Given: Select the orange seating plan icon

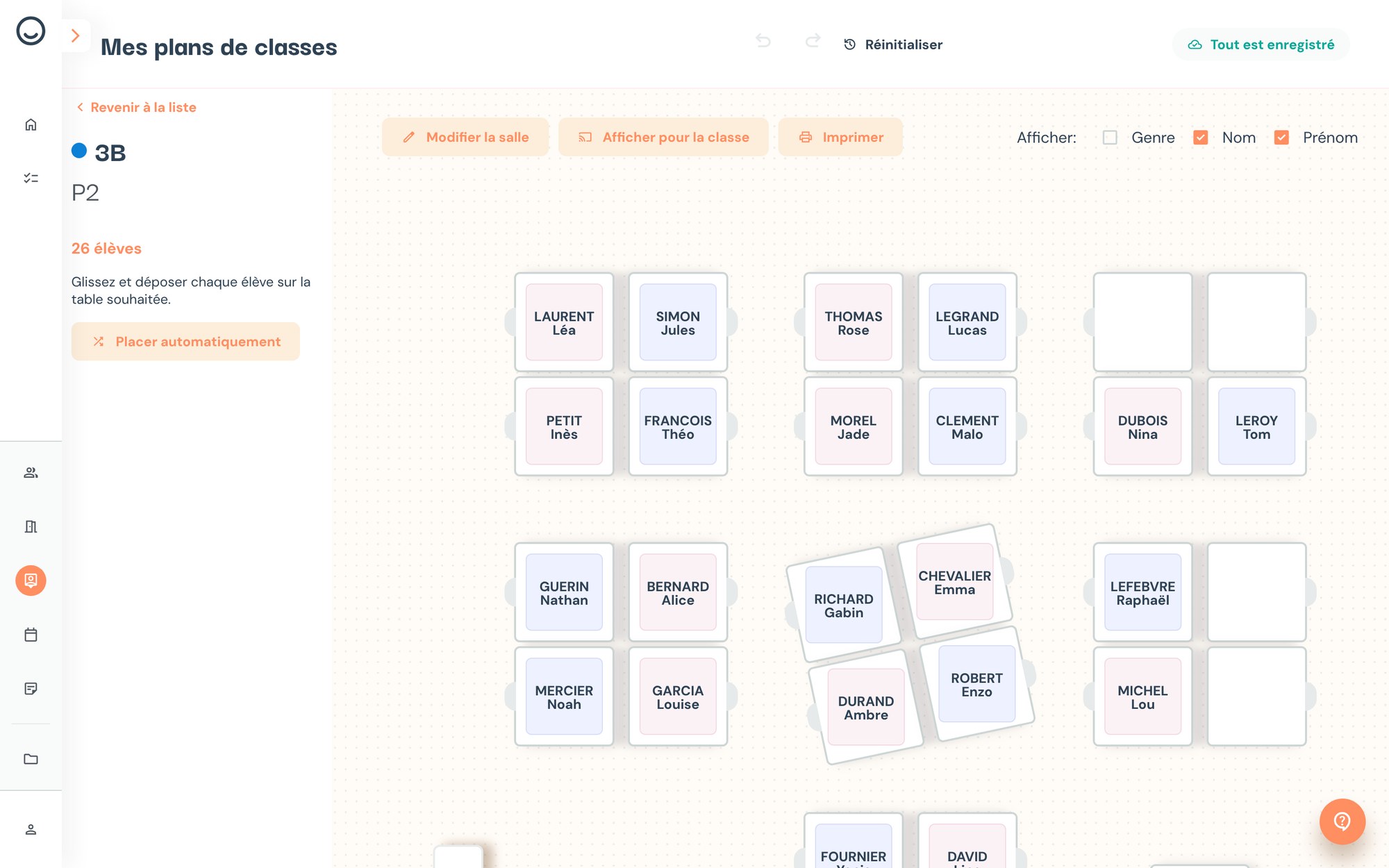Looking at the screenshot, I should click(x=31, y=581).
